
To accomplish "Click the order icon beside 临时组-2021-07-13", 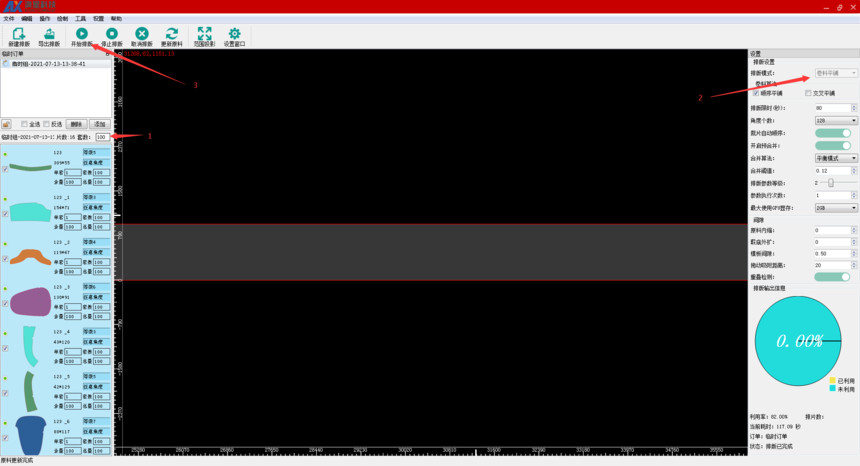I will click(x=6, y=64).
